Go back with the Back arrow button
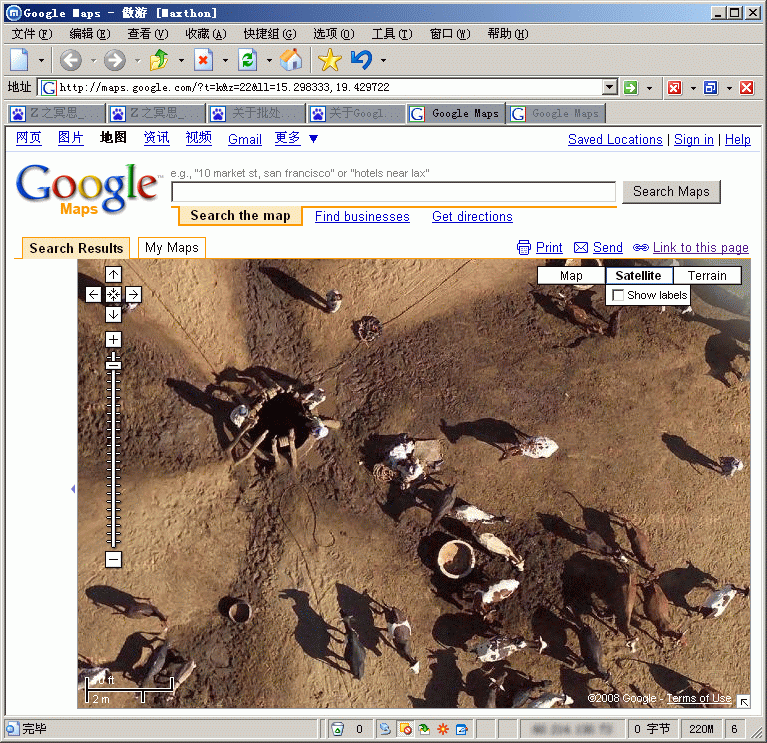This screenshot has width=767, height=743. [x=70, y=60]
